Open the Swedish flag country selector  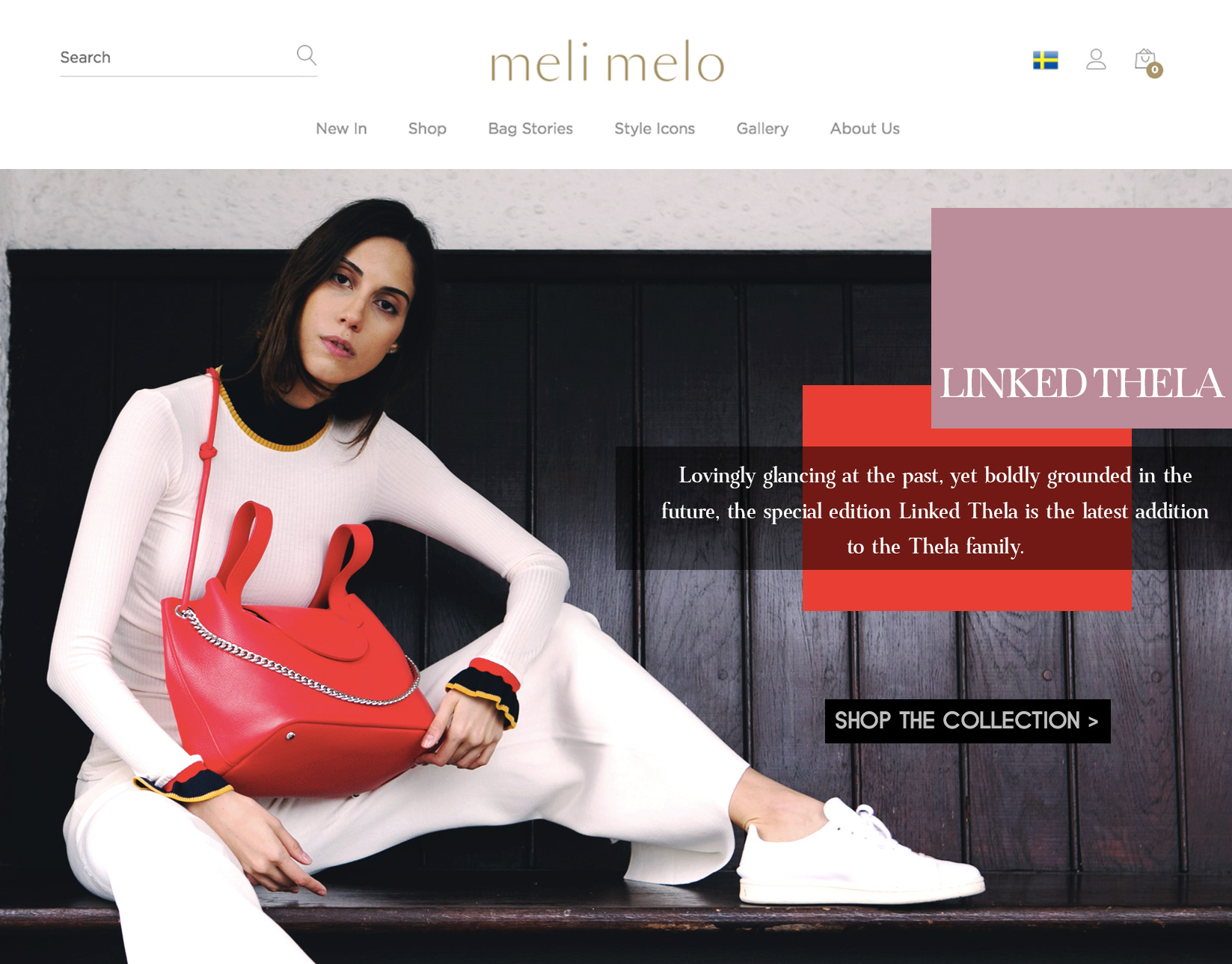tap(1045, 60)
